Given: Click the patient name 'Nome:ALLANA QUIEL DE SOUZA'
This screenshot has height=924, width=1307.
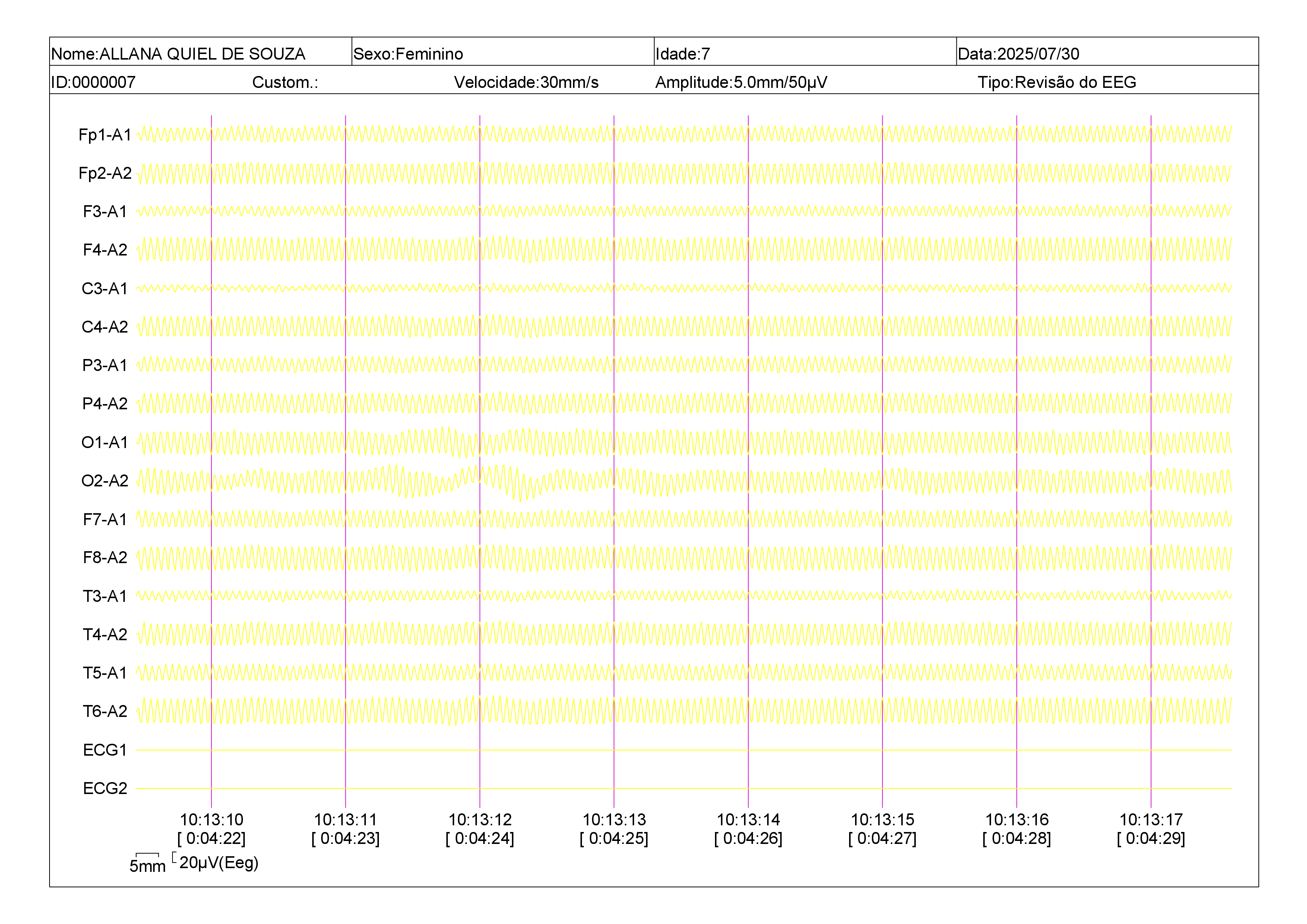Looking at the screenshot, I should tap(178, 54).
